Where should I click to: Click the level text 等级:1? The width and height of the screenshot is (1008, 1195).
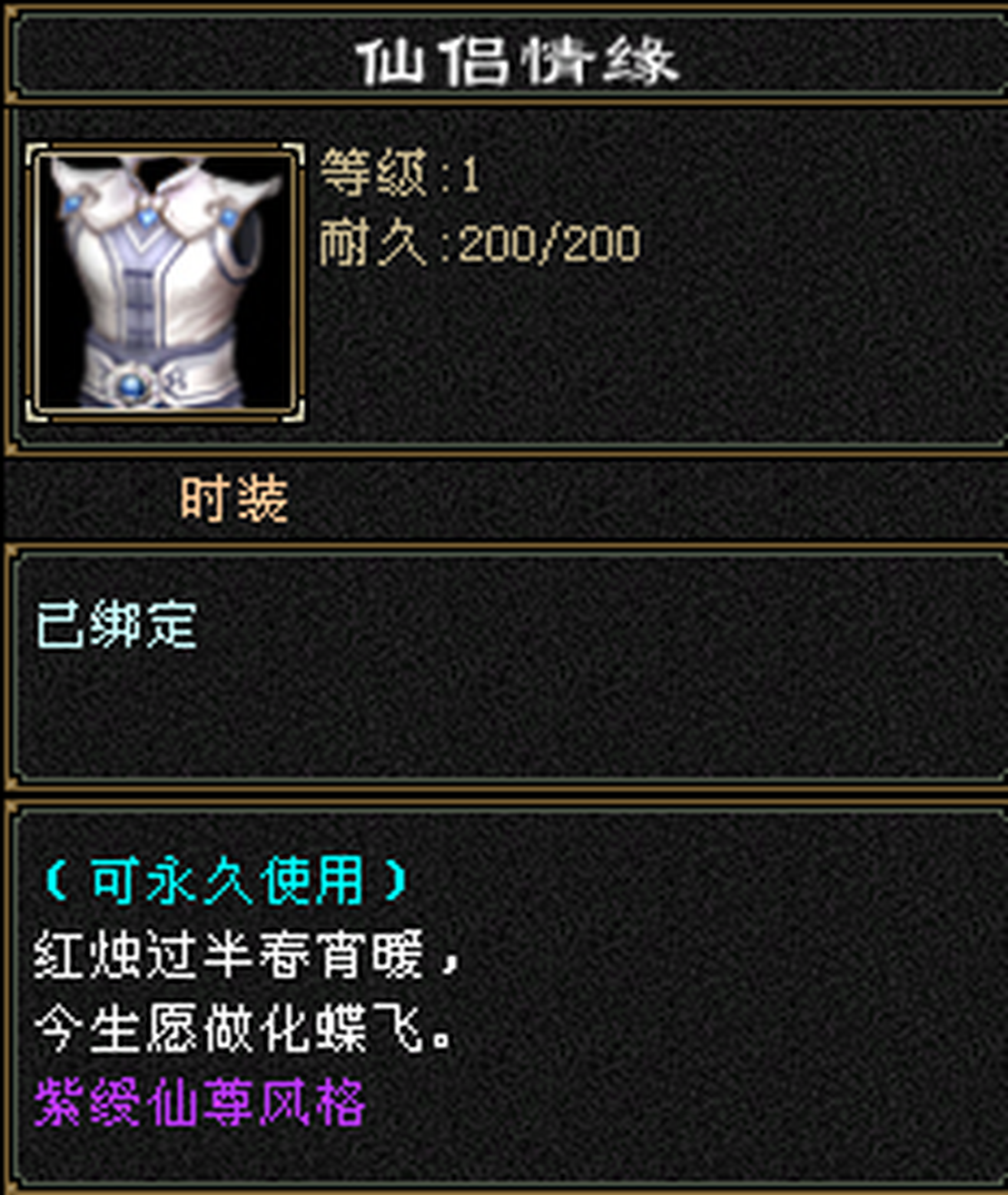[x=400, y=173]
